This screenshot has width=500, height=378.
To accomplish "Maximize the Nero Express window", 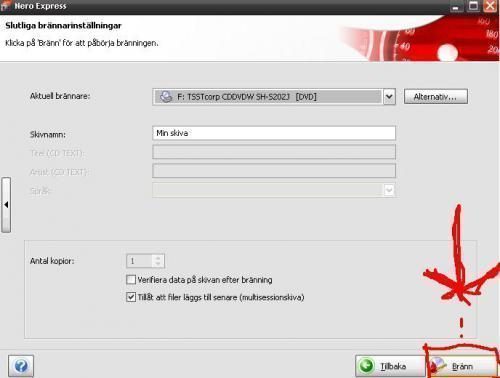I will tap(473, 6).
